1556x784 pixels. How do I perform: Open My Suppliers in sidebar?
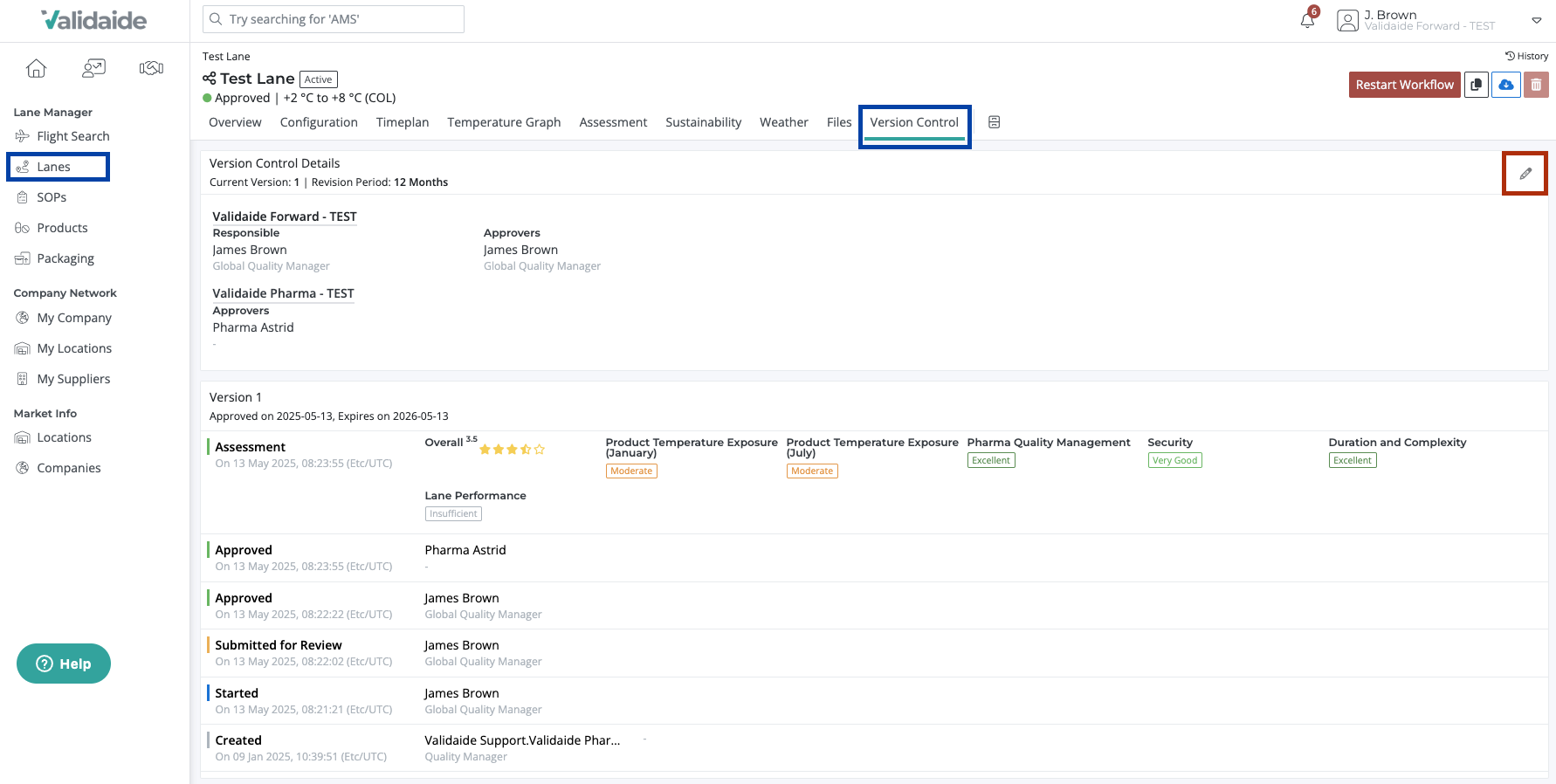(73, 379)
